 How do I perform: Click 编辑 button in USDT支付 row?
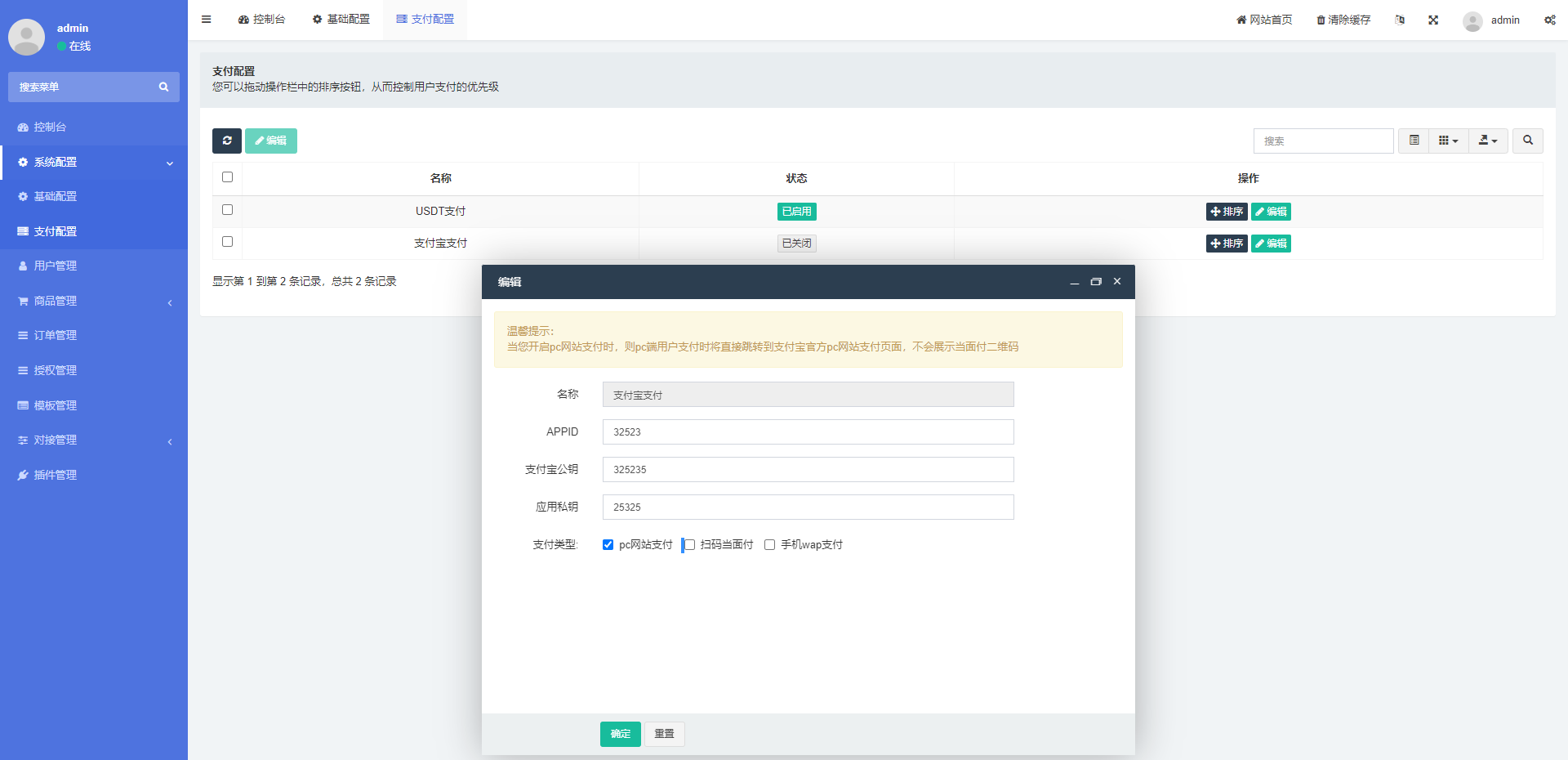(x=1271, y=212)
